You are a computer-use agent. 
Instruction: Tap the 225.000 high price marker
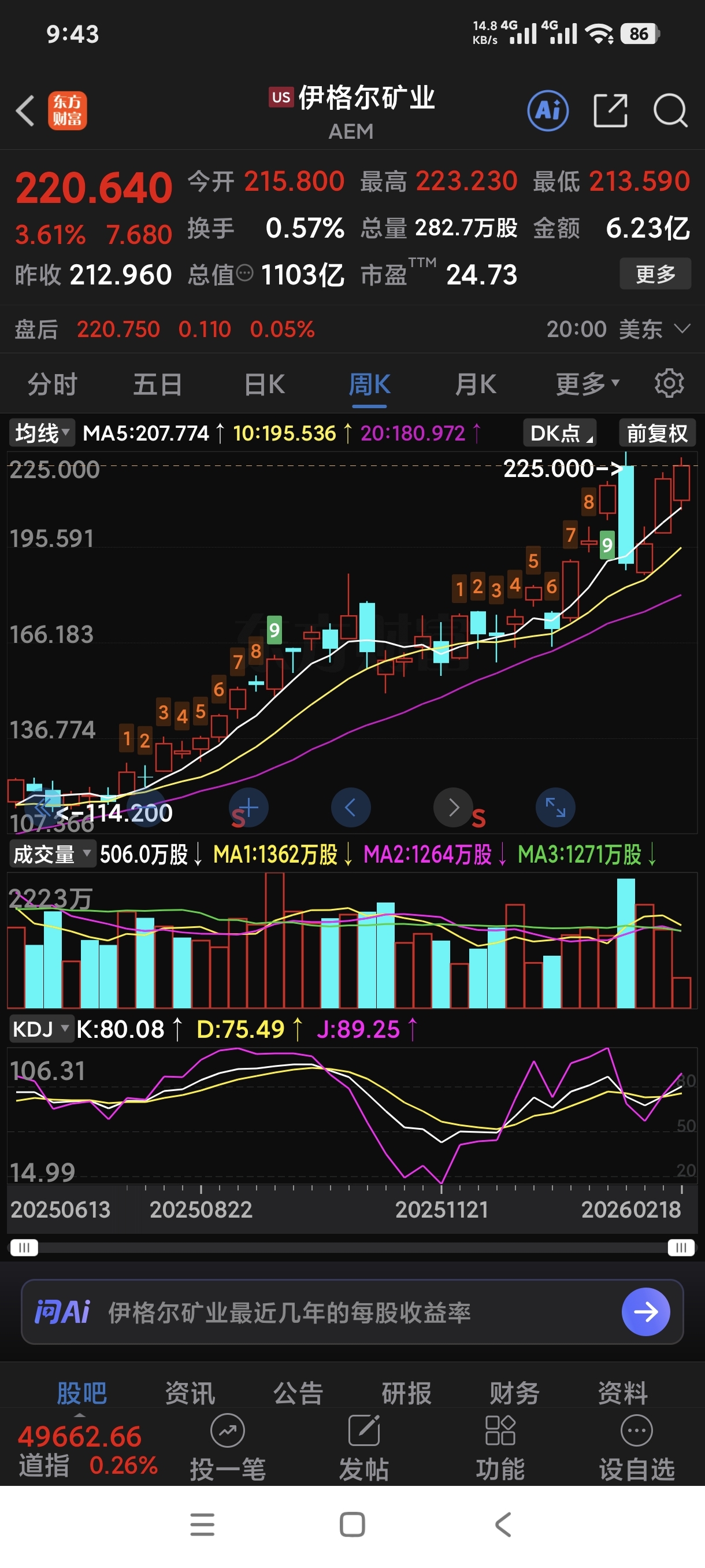pos(563,469)
